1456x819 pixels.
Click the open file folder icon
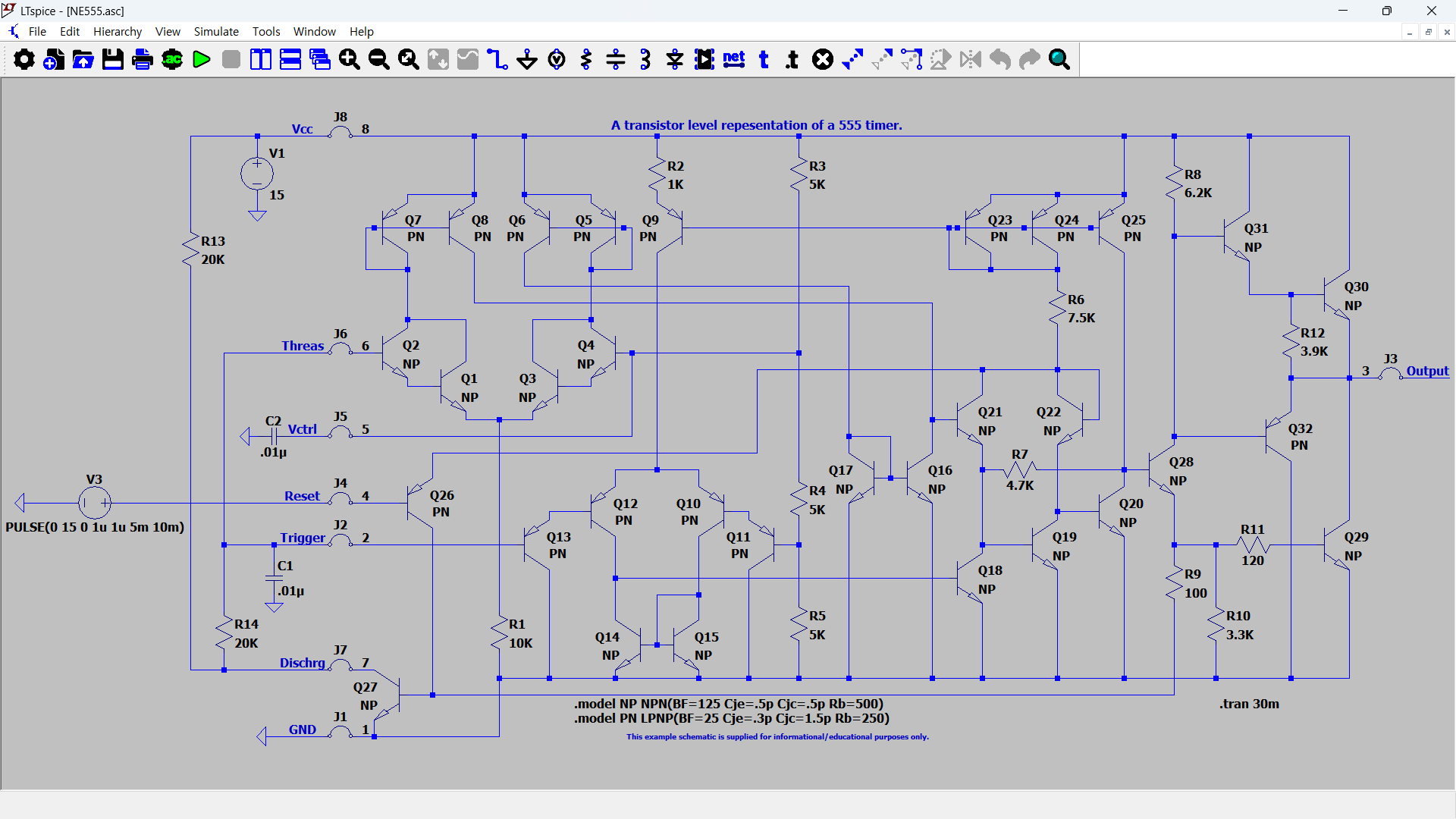83,59
